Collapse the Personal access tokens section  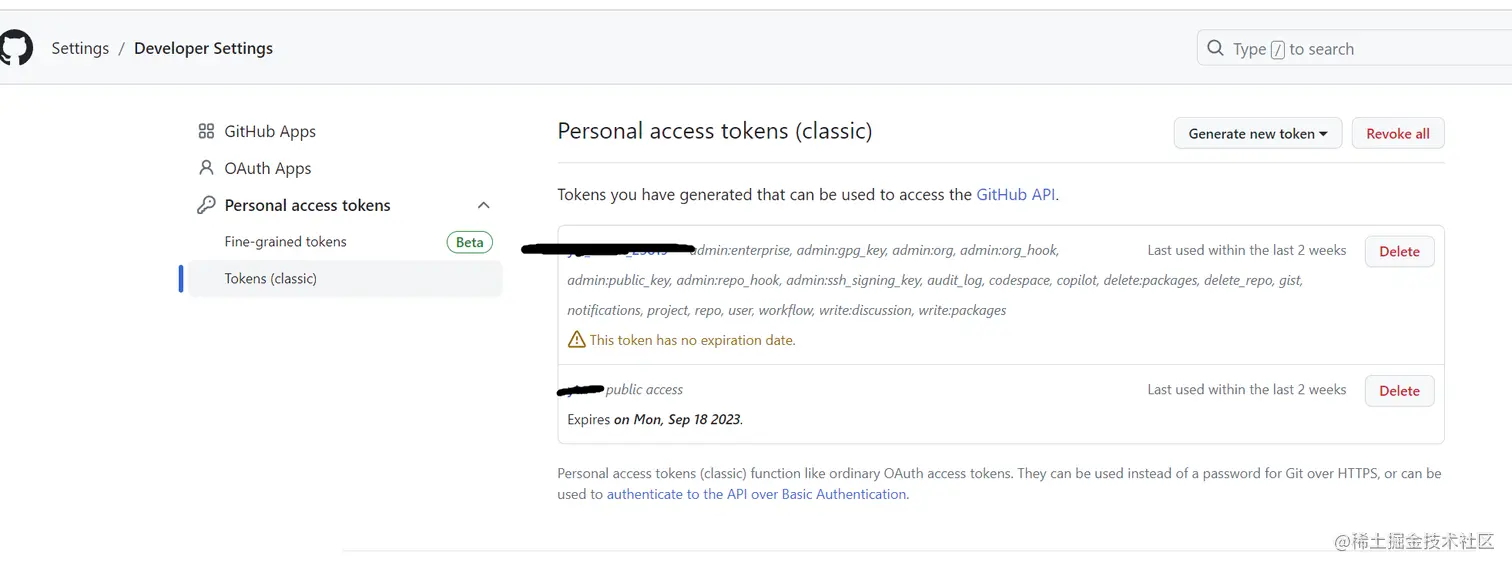tap(483, 205)
